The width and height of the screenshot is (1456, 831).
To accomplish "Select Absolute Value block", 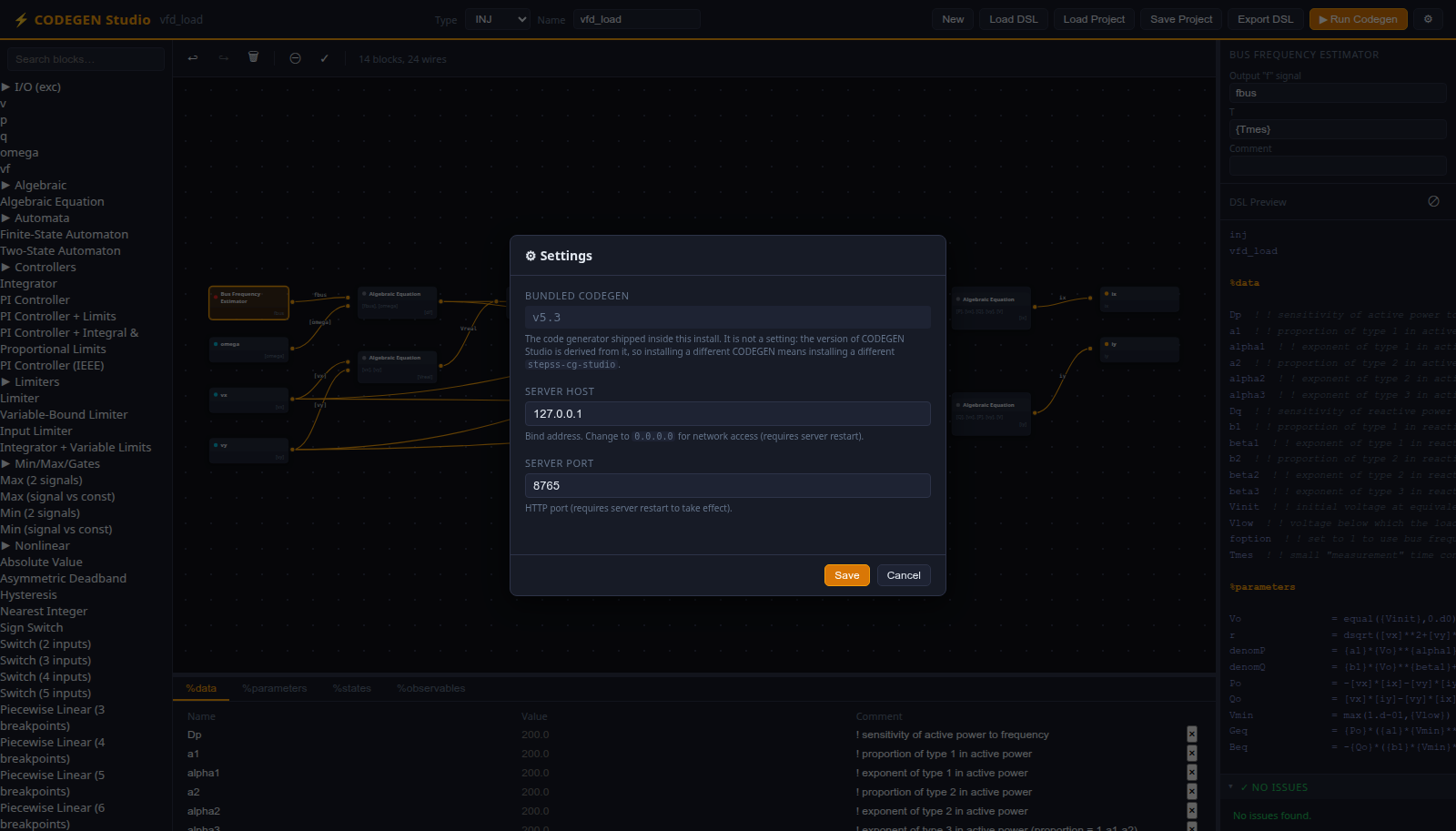I will coord(41,562).
